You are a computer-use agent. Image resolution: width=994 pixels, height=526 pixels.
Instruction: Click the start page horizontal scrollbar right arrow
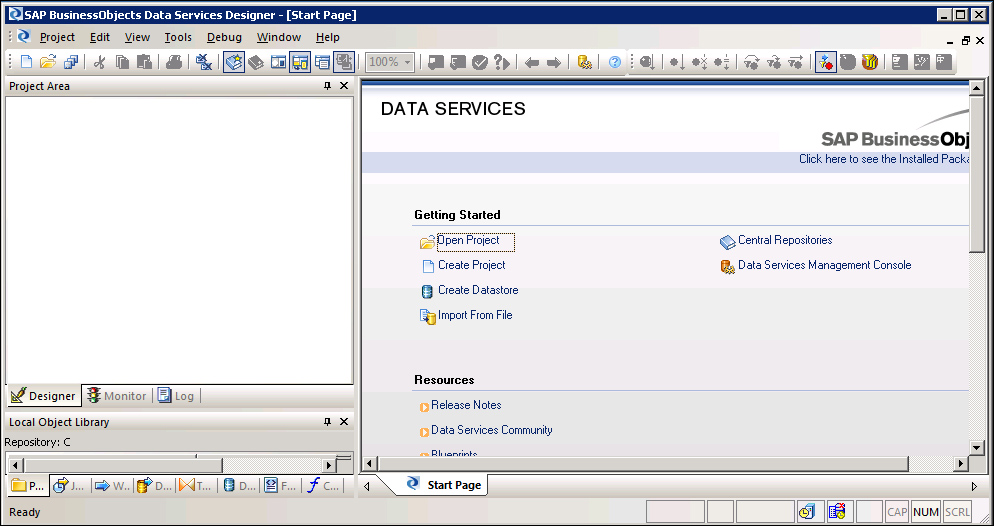[961, 465]
